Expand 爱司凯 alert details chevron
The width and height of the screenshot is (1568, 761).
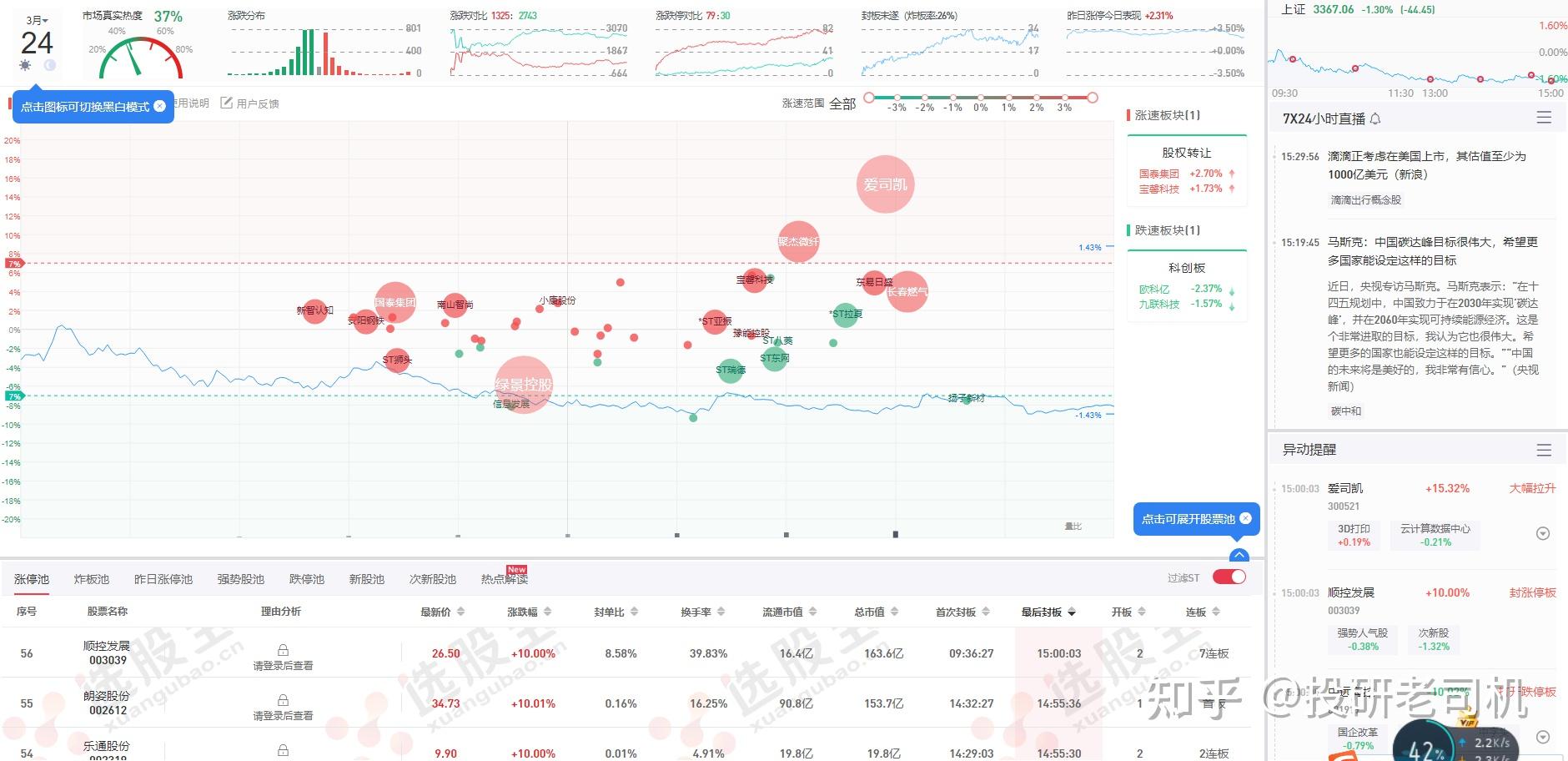1543,533
